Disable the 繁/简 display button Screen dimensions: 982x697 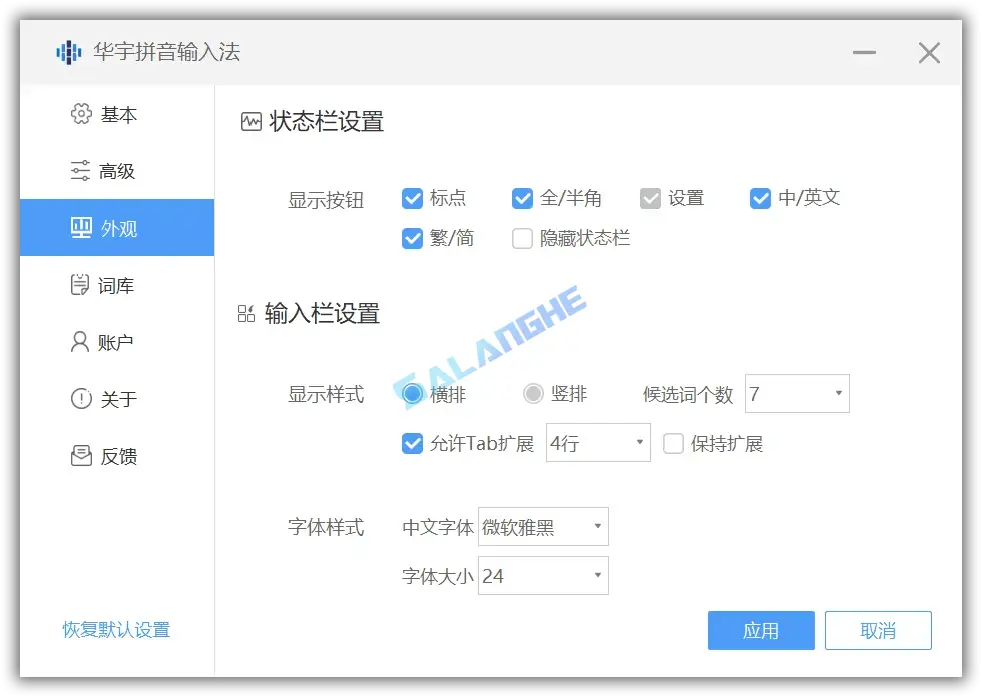coord(413,238)
